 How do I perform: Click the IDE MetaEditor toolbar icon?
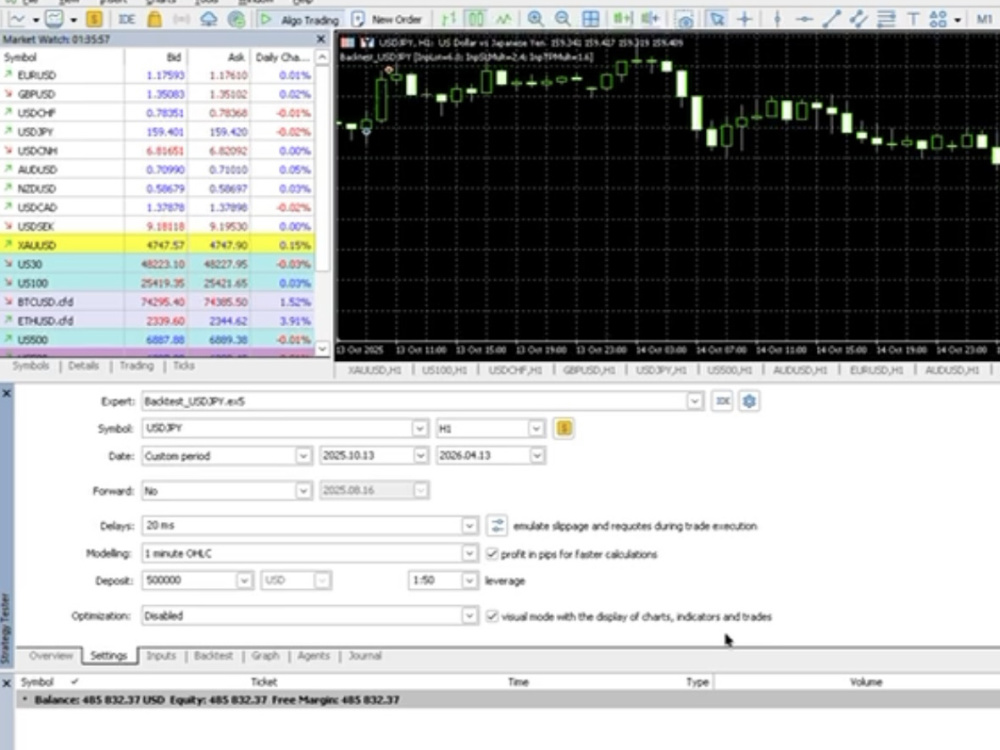click(126, 19)
